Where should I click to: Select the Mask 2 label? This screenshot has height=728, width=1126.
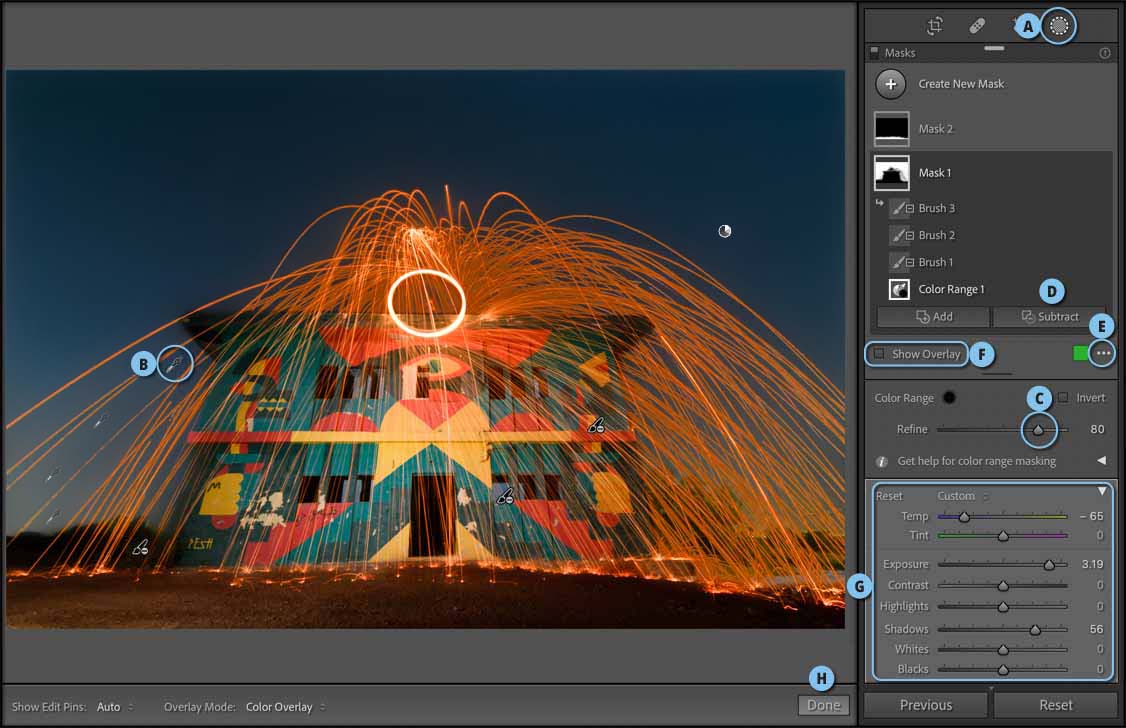pyautogui.click(x=936, y=129)
